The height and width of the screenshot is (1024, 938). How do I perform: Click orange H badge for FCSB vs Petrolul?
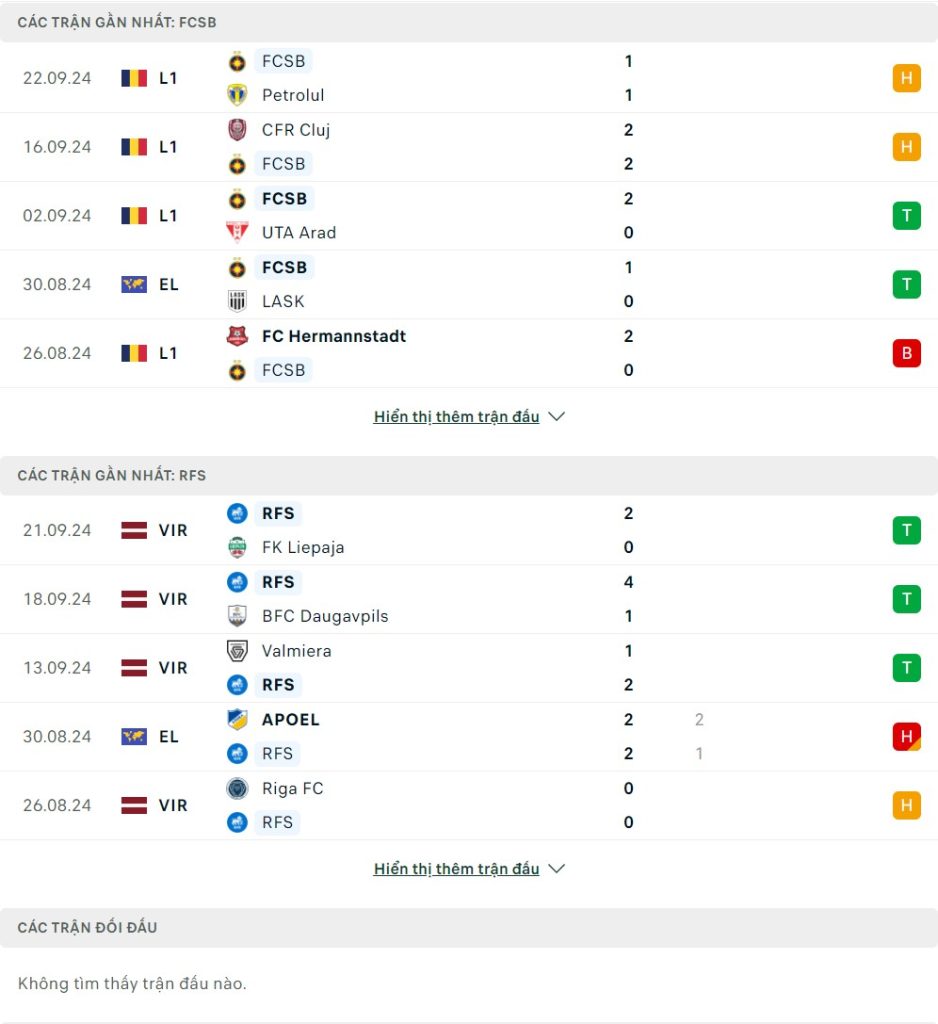(x=906, y=78)
